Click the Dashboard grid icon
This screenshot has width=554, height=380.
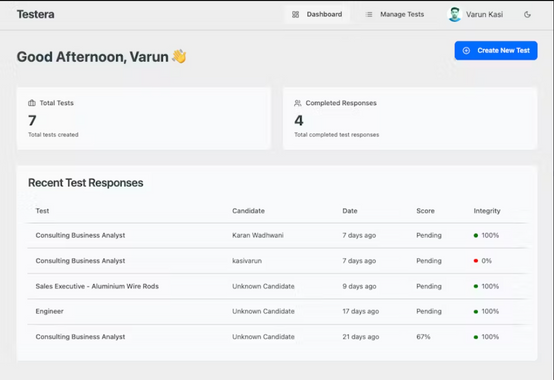tap(295, 14)
